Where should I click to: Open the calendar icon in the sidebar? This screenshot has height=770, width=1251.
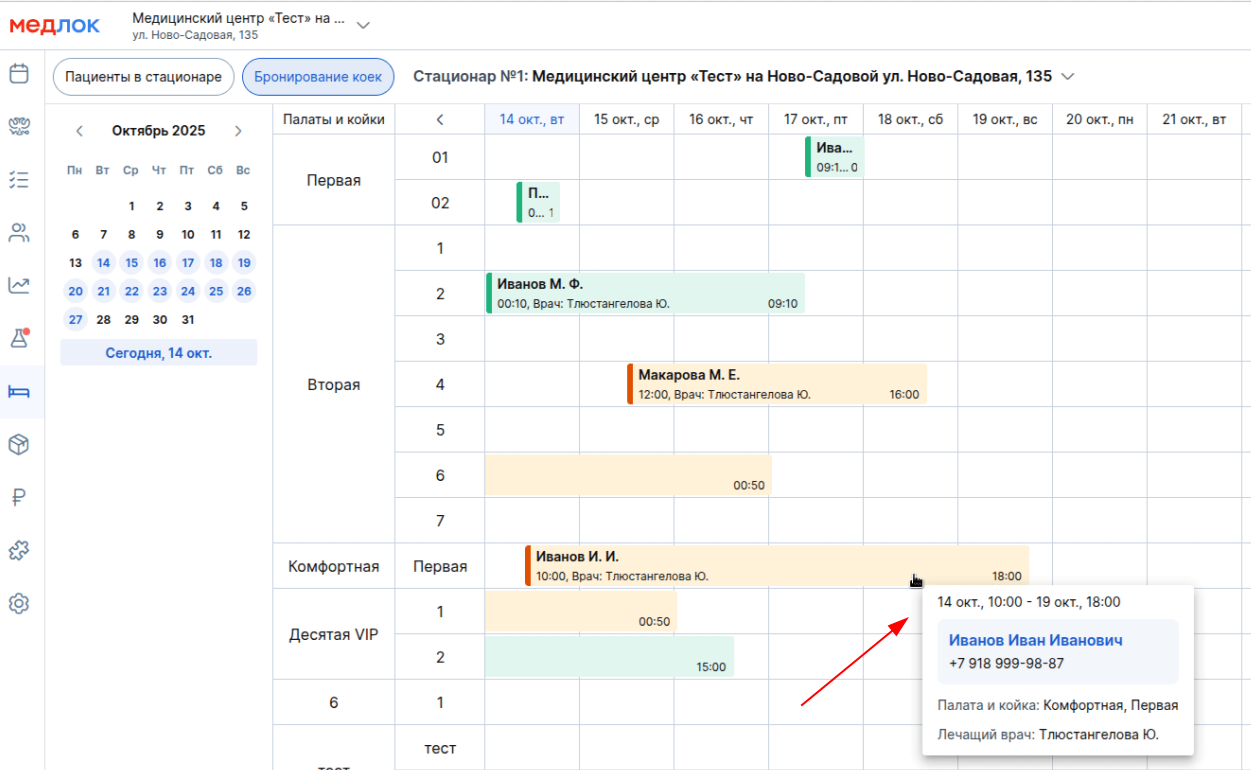click(x=19, y=74)
